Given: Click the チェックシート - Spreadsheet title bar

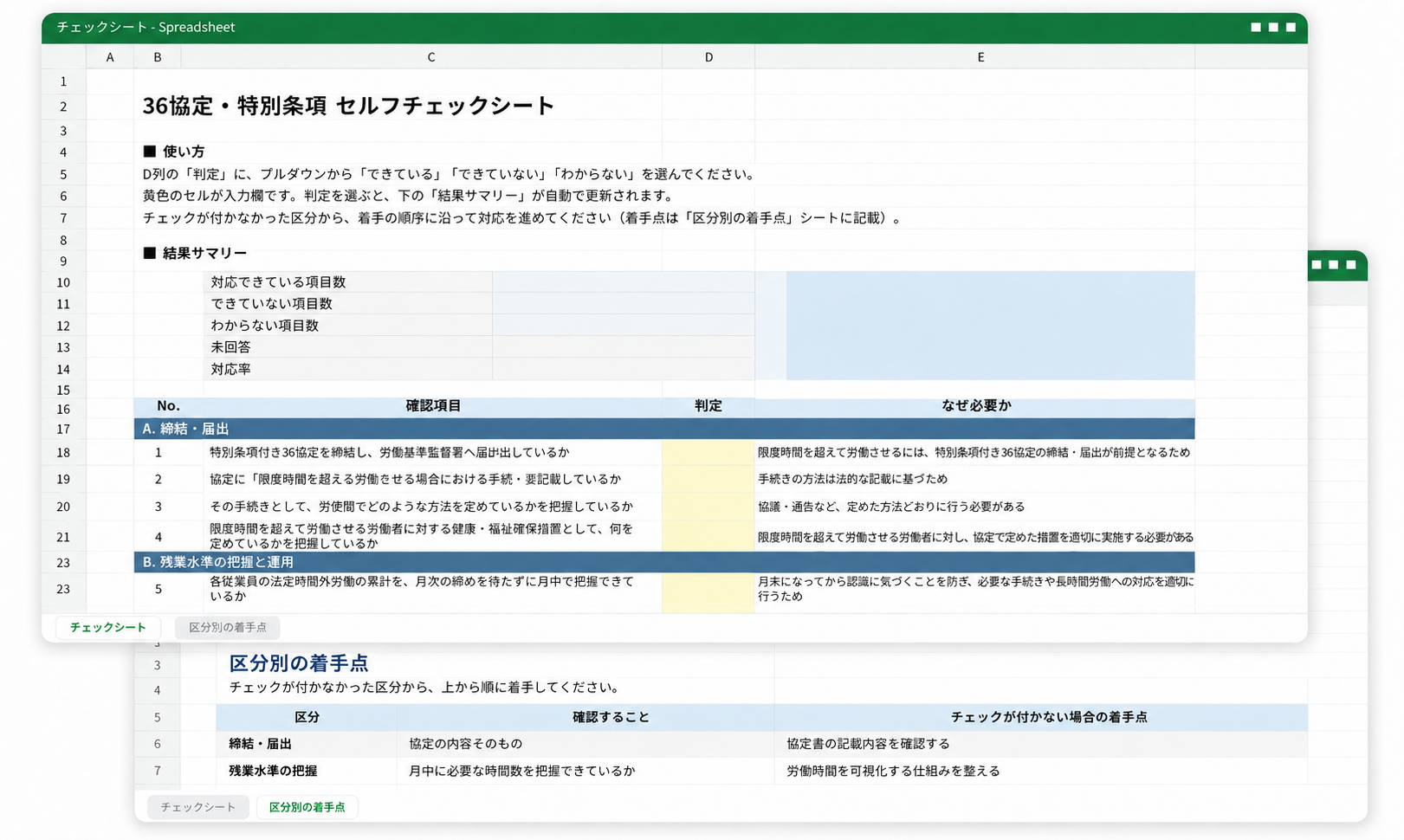Looking at the screenshot, I should (x=675, y=28).
